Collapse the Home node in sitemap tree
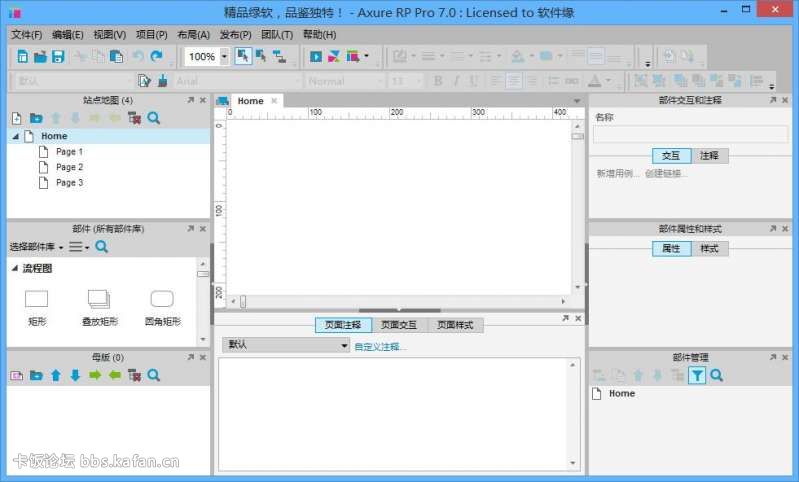 pyautogui.click(x=16, y=136)
